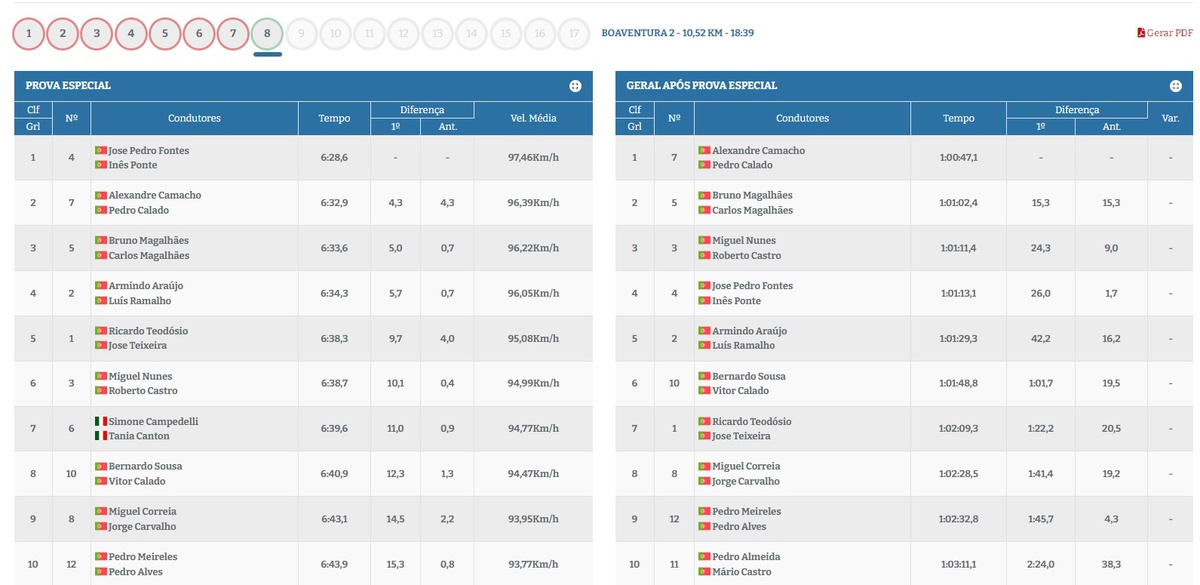The width and height of the screenshot is (1200, 585).
Task: Select upcoming stage 14 circle
Action: 471,33
